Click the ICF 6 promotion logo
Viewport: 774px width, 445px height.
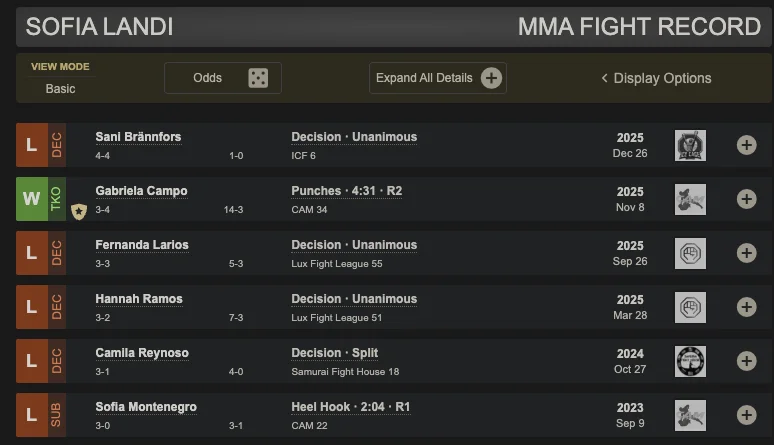pos(690,145)
